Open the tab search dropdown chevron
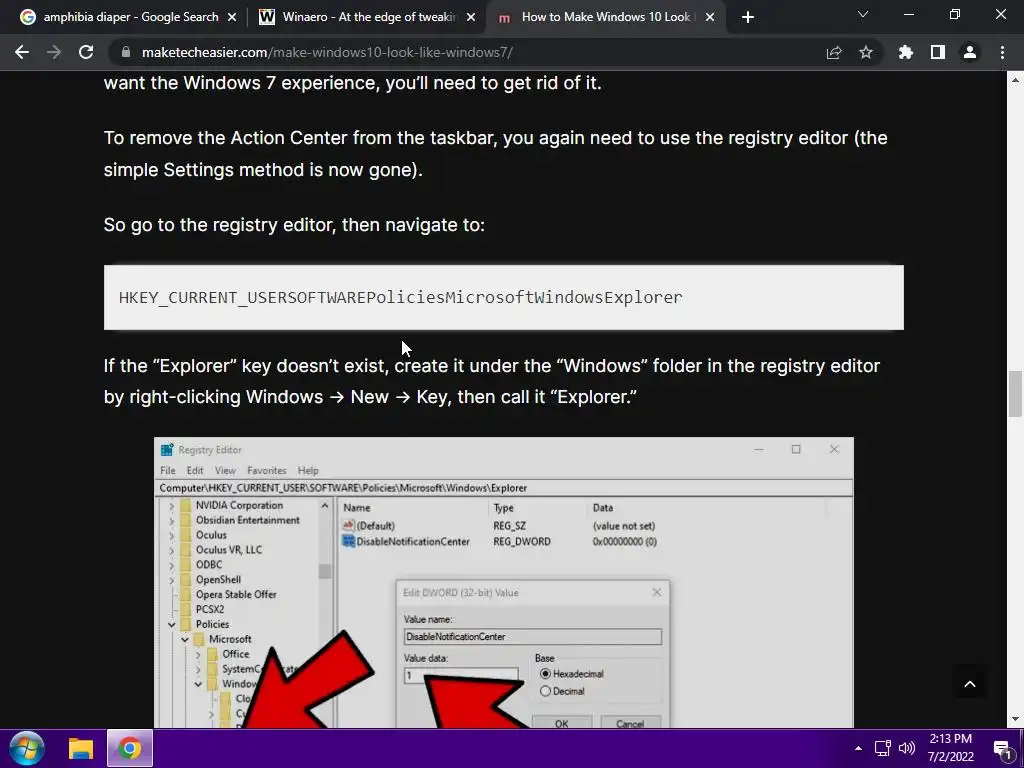 (863, 14)
